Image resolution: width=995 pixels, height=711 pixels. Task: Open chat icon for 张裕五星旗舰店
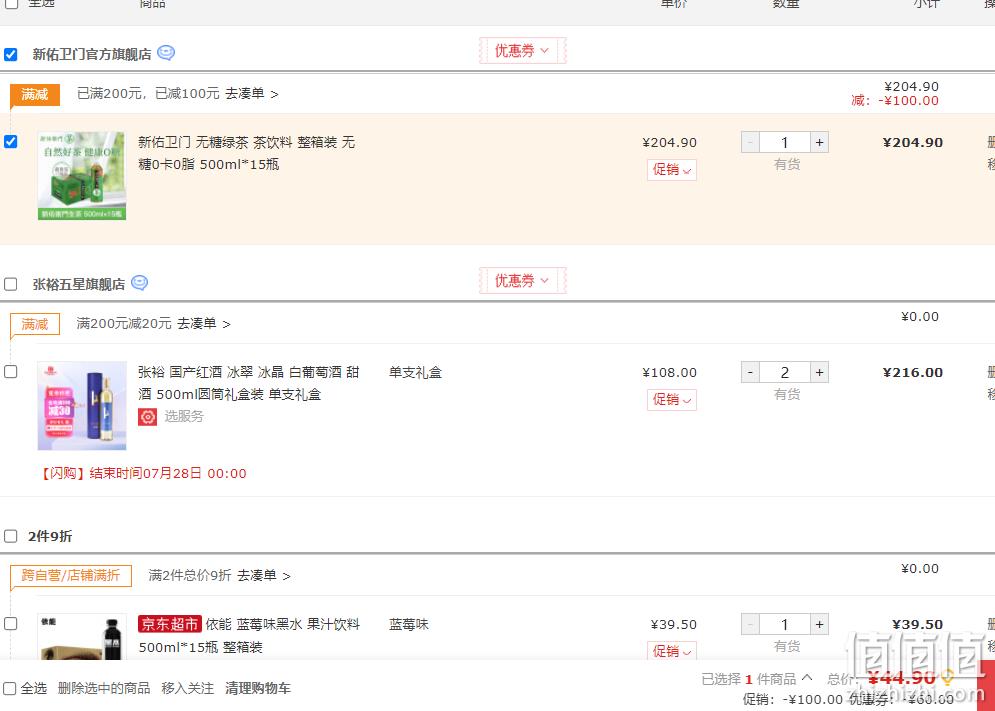point(140,282)
